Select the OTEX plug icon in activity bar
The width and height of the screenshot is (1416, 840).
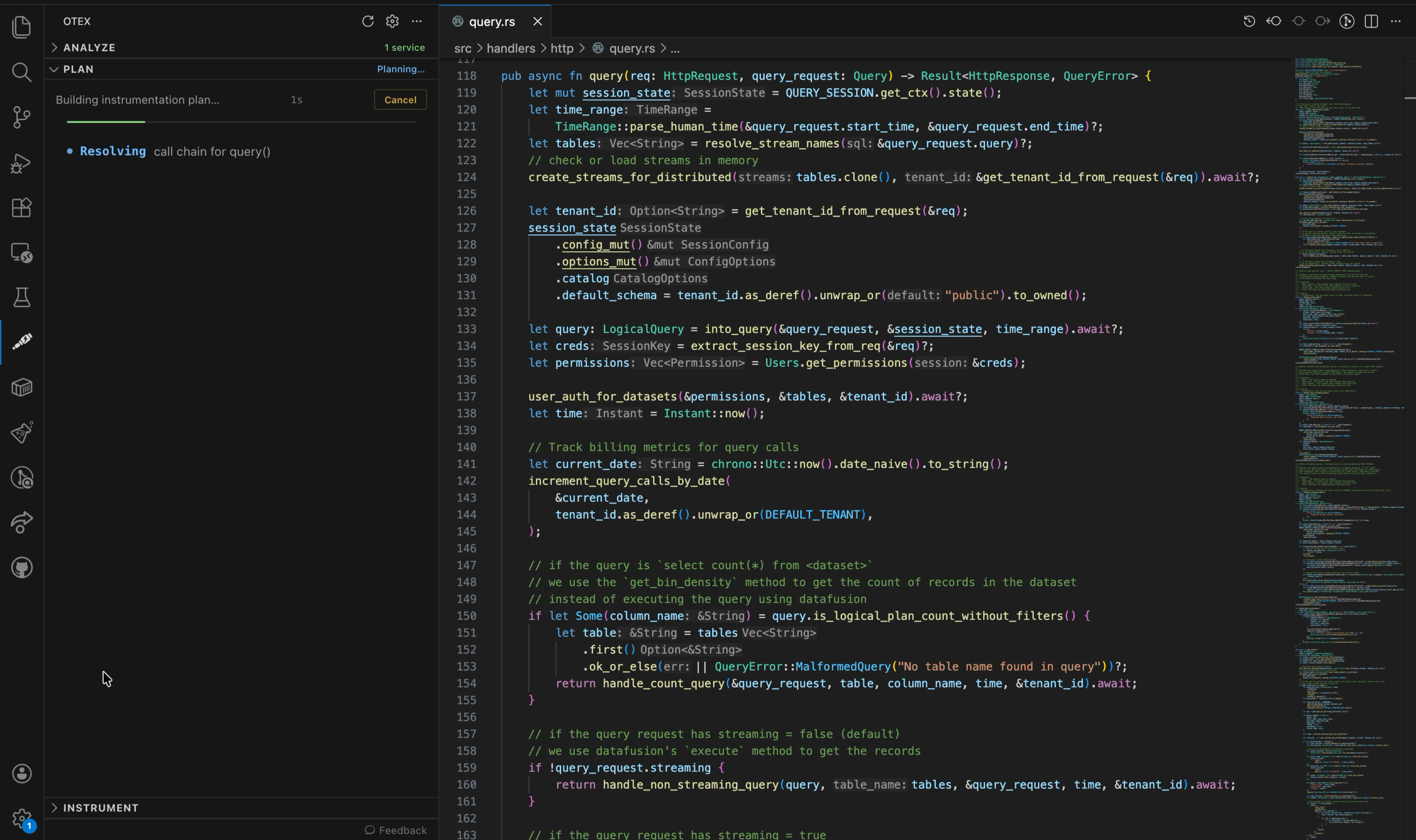point(22,342)
